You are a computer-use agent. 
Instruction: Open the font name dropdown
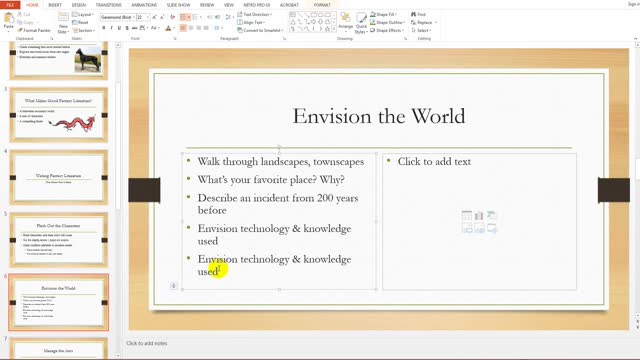(x=133, y=17)
